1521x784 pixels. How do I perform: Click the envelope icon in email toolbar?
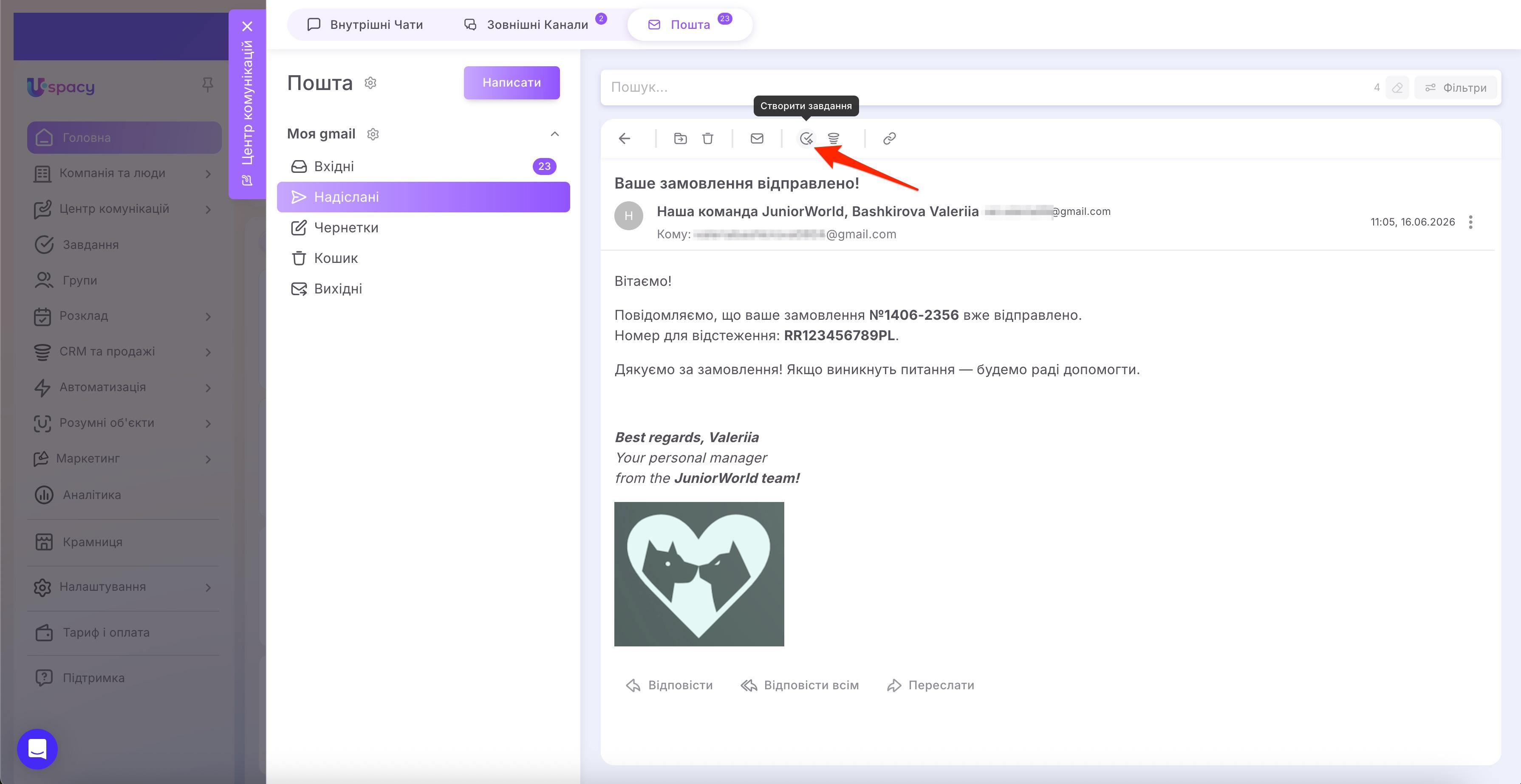point(757,138)
